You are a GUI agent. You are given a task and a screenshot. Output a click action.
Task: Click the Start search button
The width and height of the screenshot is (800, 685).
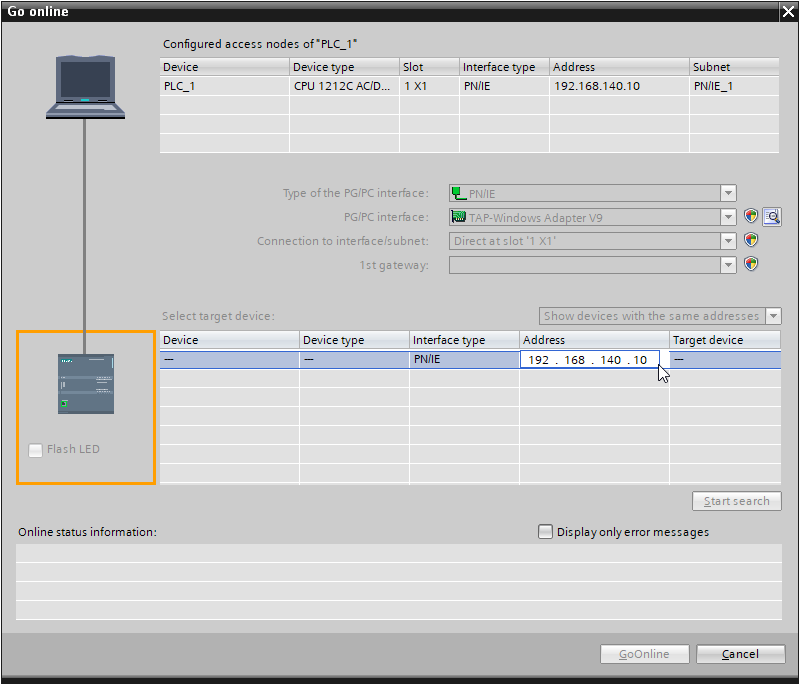tap(736, 501)
